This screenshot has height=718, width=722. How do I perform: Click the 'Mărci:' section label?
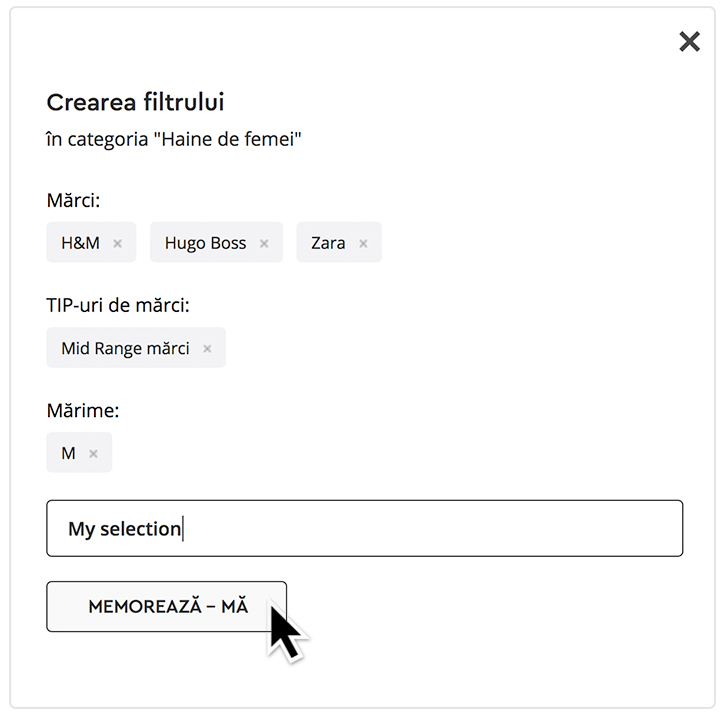point(73,200)
